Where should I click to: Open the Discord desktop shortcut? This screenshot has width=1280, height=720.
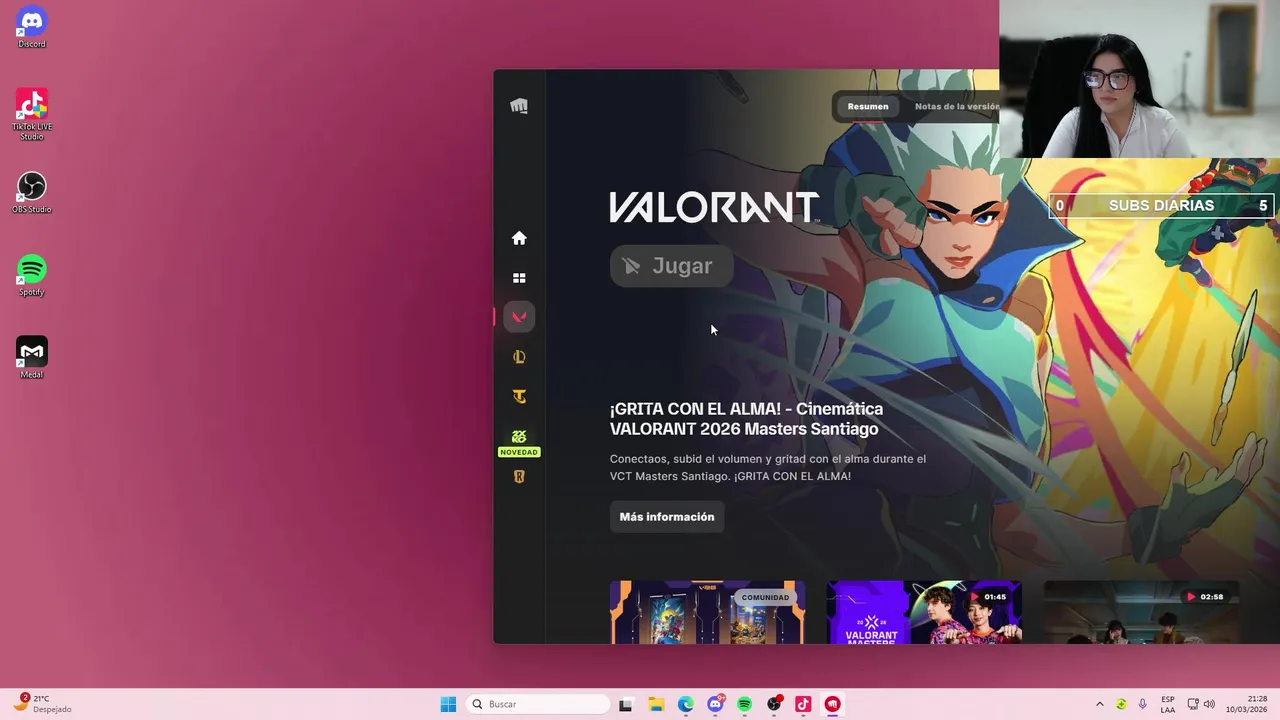(x=32, y=27)
